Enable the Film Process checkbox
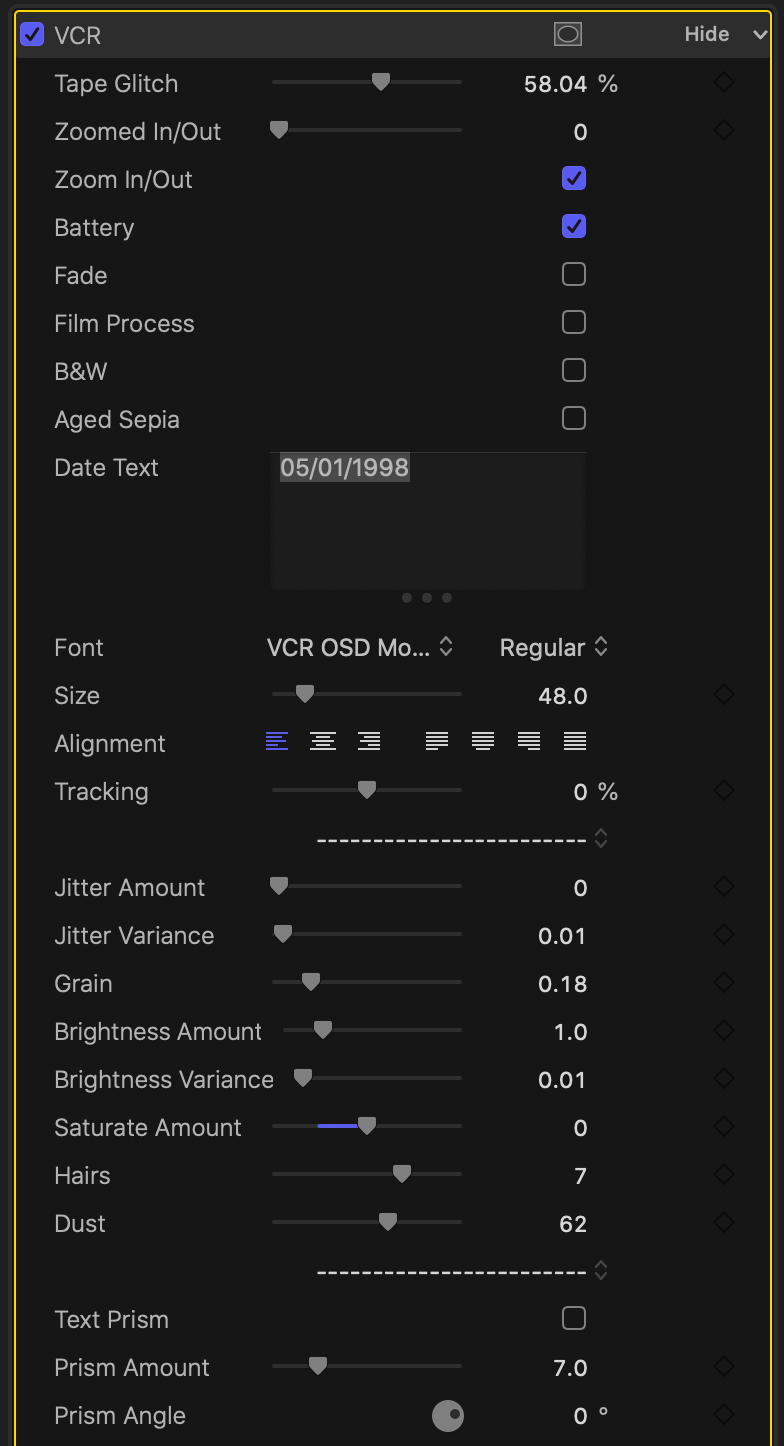Screen dimensions: 784x1446 (573, 323)
